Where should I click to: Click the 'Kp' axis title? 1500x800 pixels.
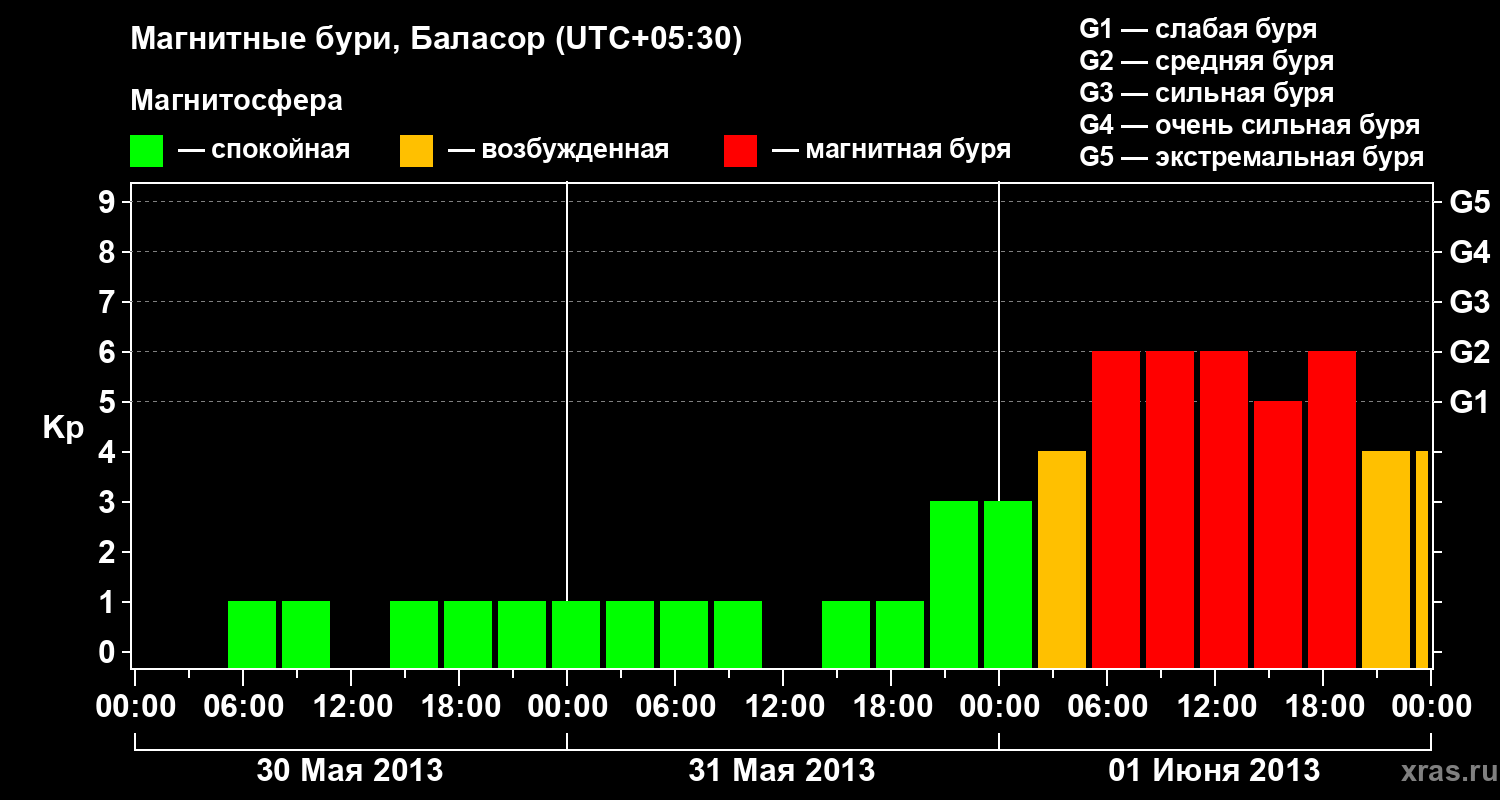[63, 428]
